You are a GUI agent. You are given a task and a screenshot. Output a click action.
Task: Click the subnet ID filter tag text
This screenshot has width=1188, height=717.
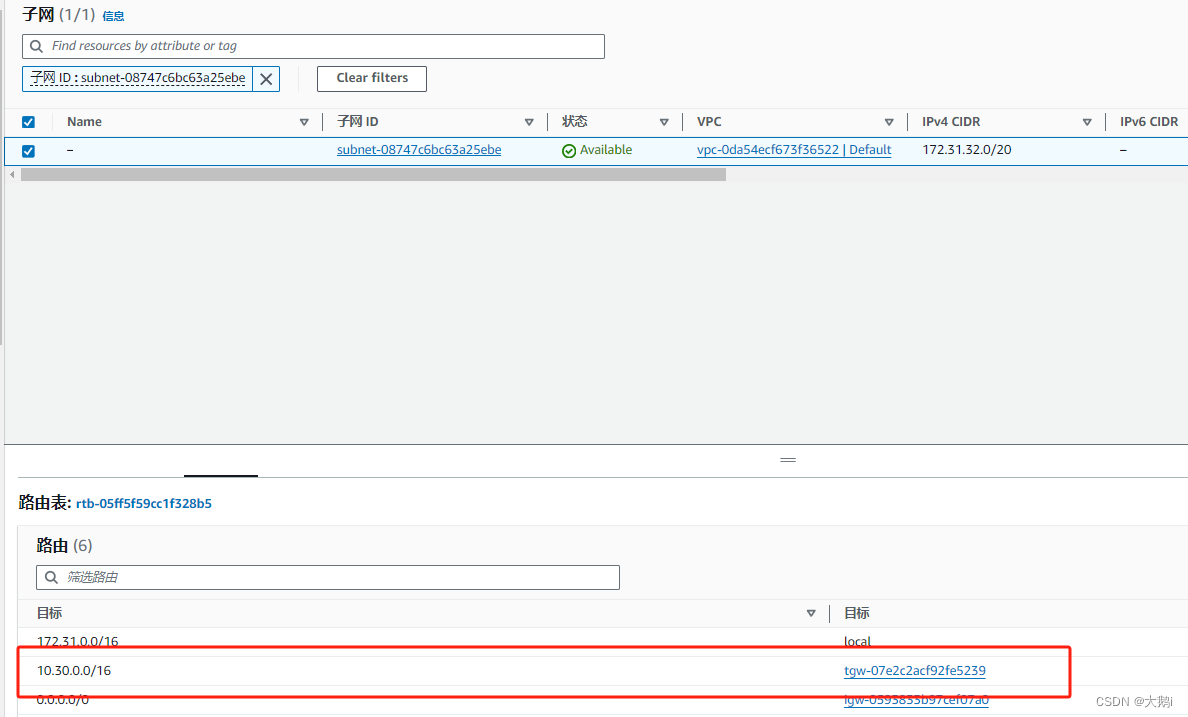[138, 78]
